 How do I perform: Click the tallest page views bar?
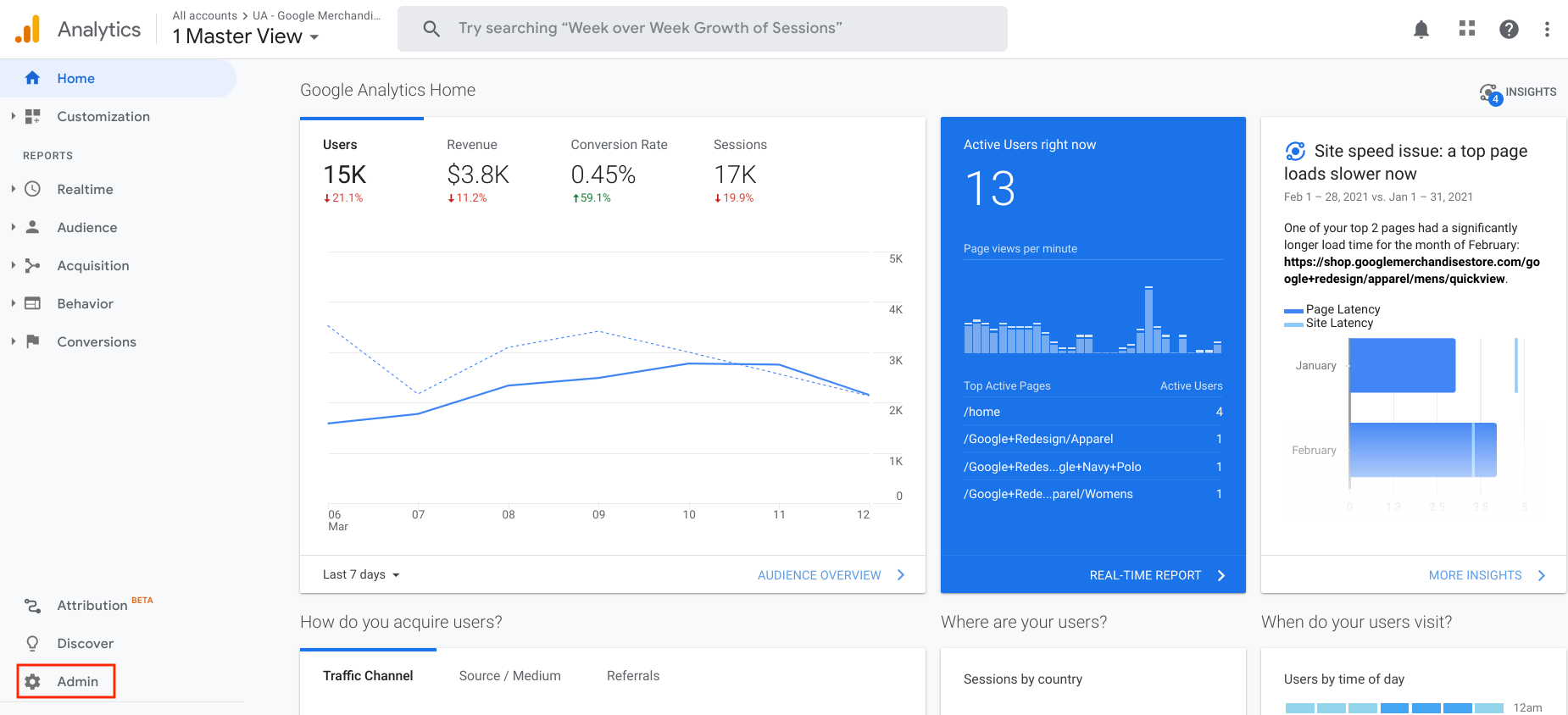click(x=1148, y=319)
